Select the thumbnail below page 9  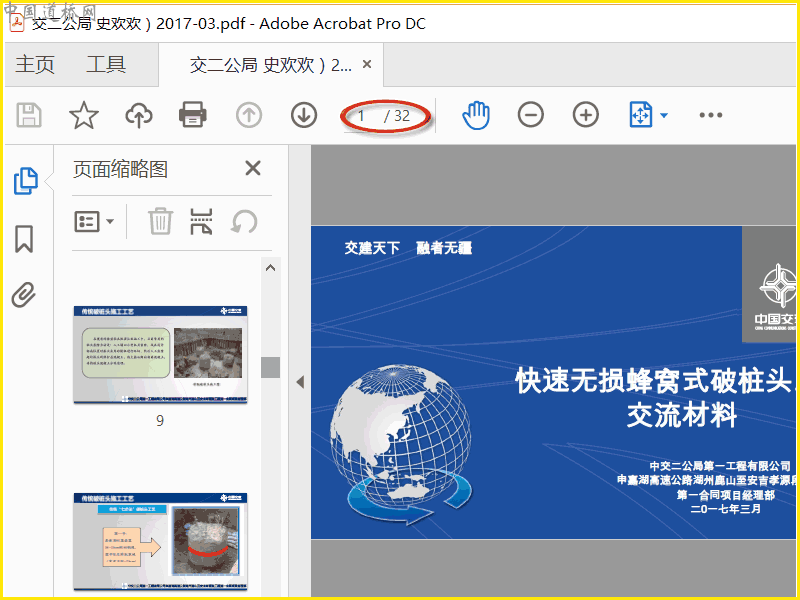tap(160, 541)
